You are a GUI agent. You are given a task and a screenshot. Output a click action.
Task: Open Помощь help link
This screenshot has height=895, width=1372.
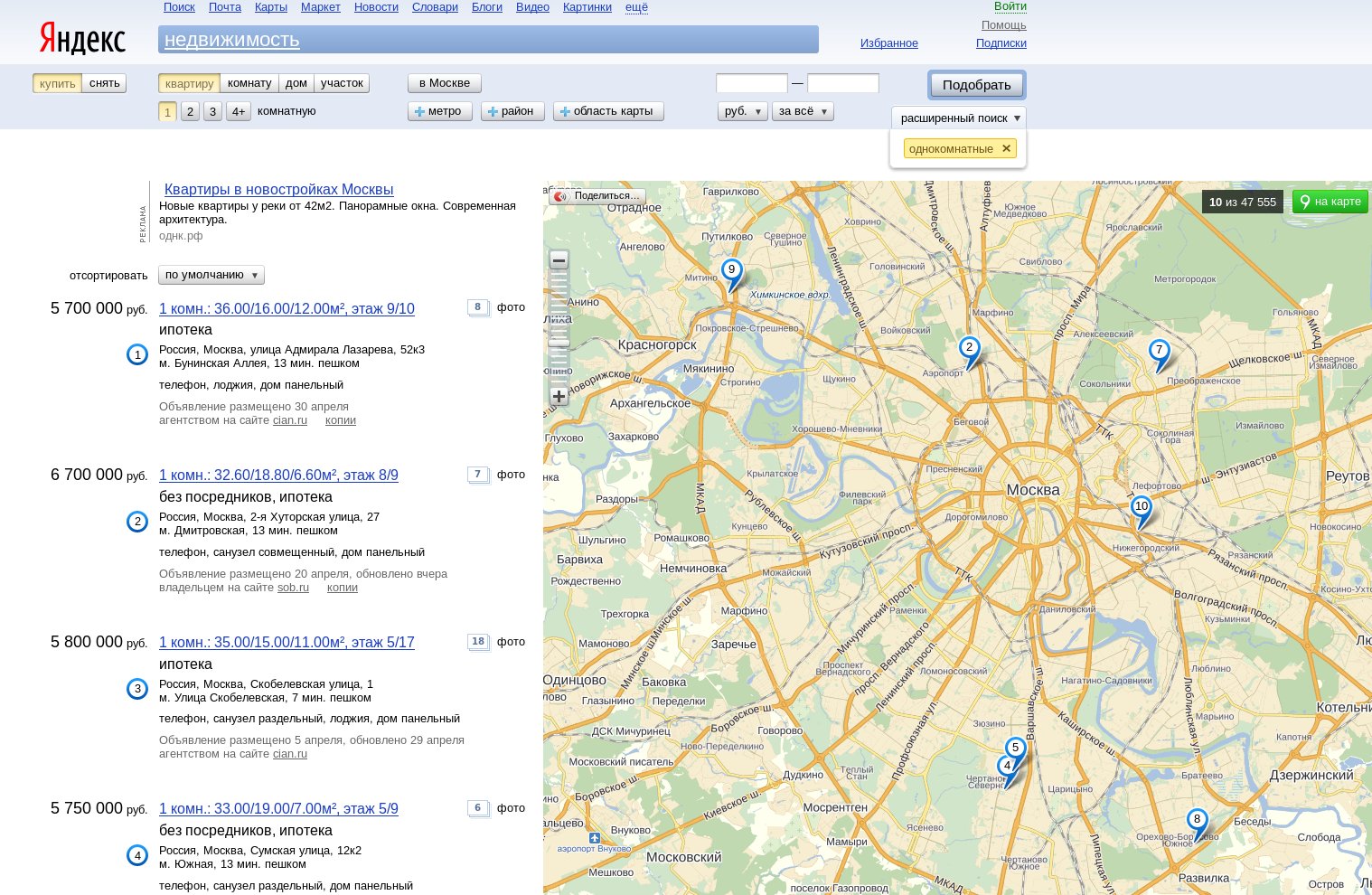[x=1004, y=25]
